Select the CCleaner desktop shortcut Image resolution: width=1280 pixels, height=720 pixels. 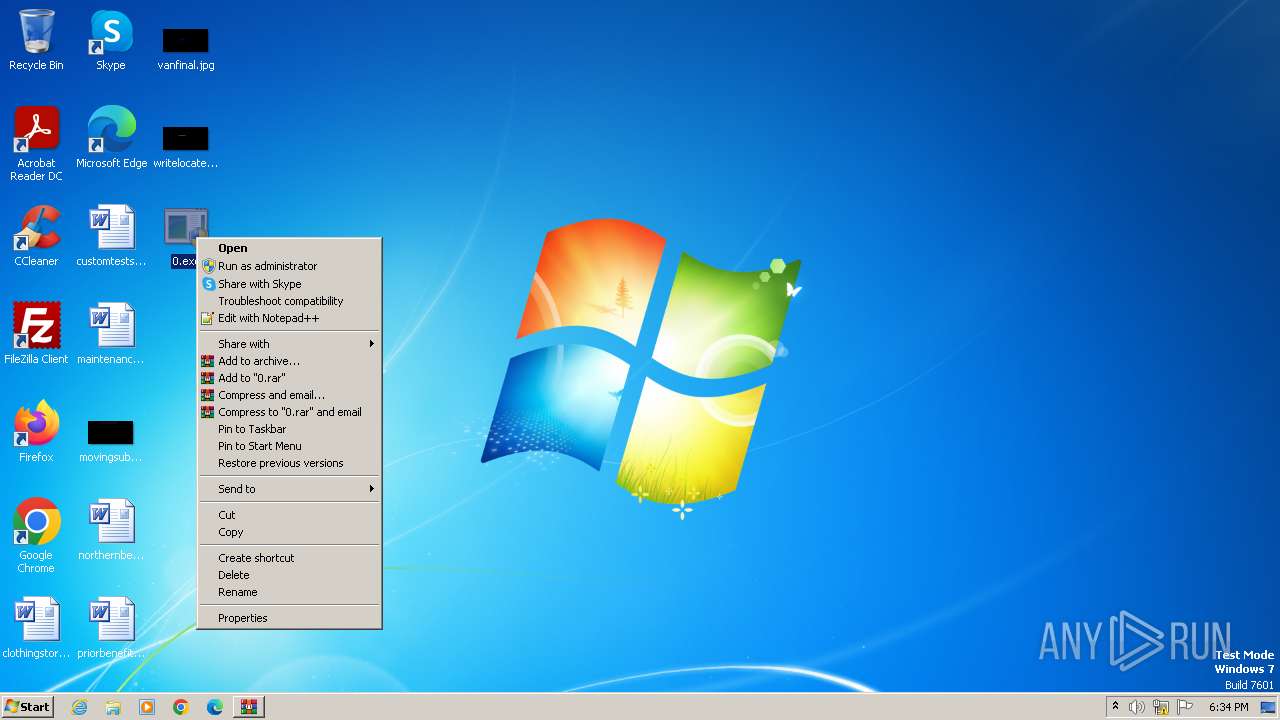click(36, 236)
